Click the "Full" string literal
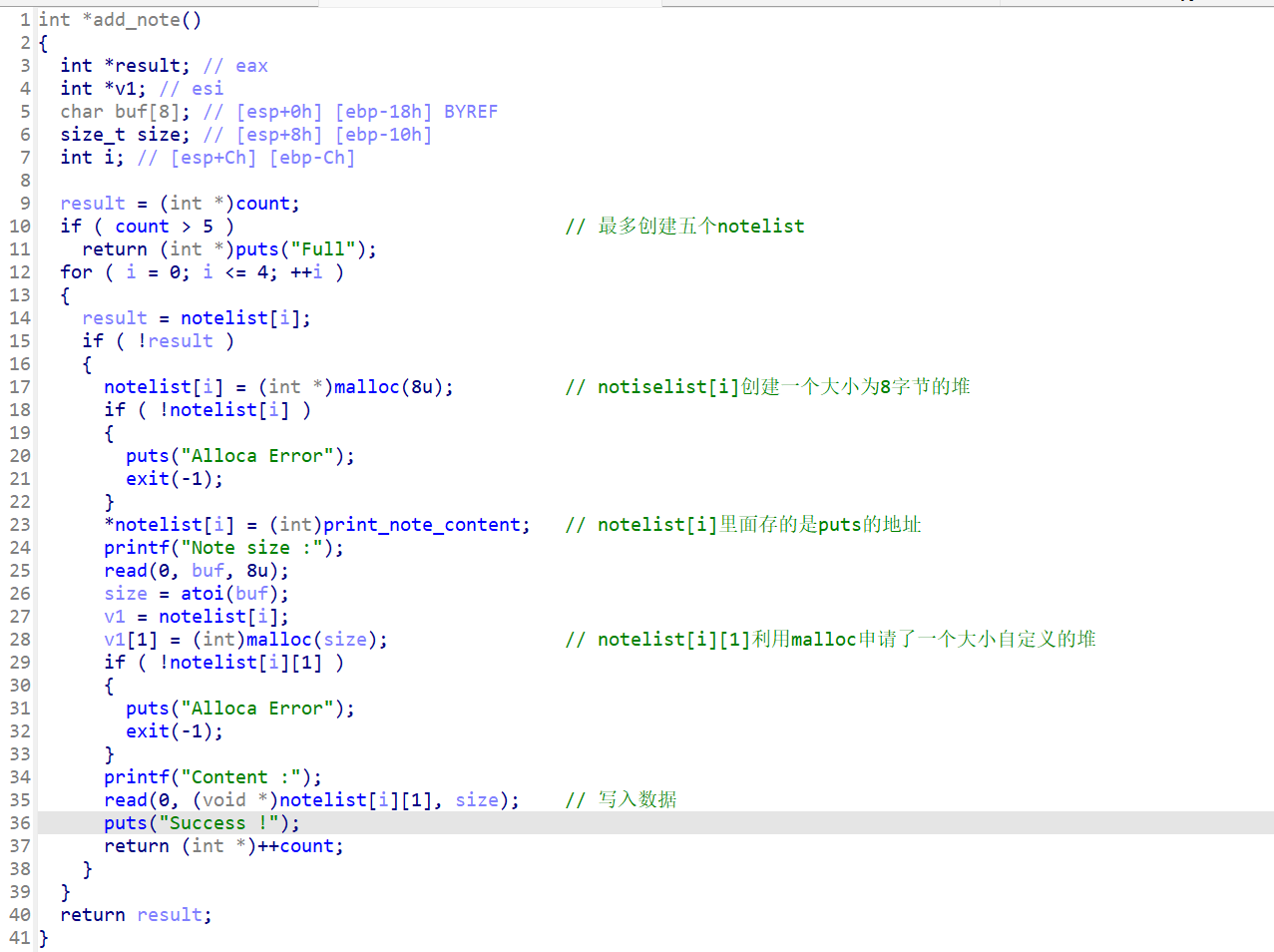The width and height of the screenshot is (1274, 952). [x=323, y=249]
